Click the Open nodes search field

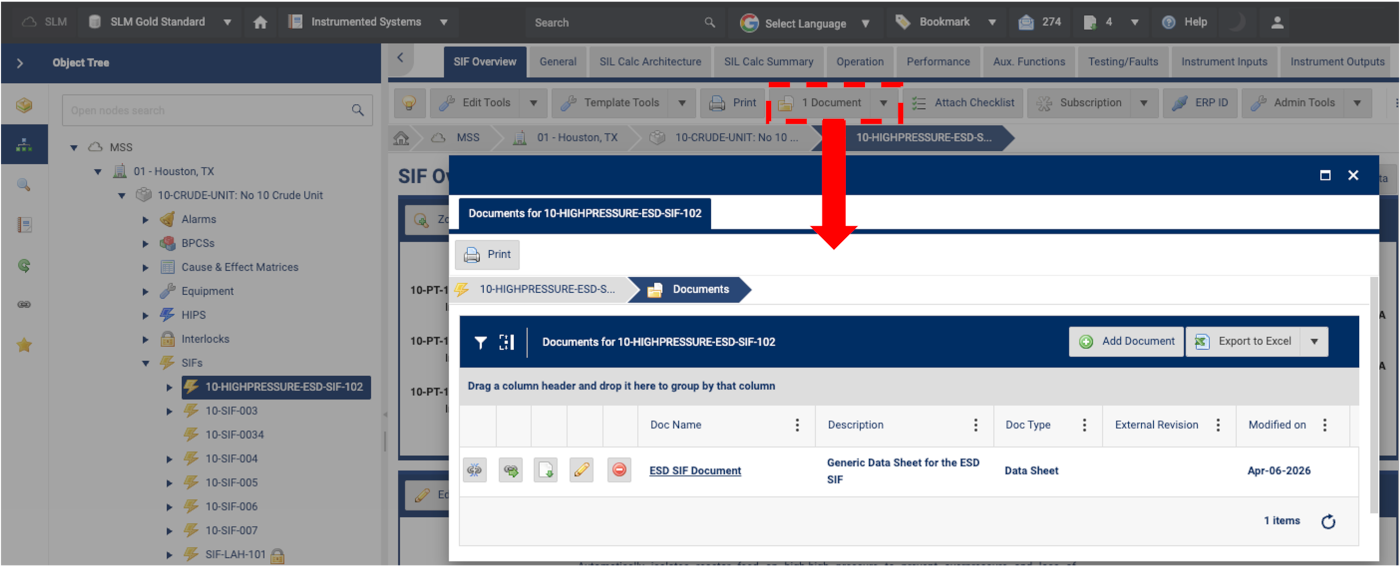click(x=205, y=110)
